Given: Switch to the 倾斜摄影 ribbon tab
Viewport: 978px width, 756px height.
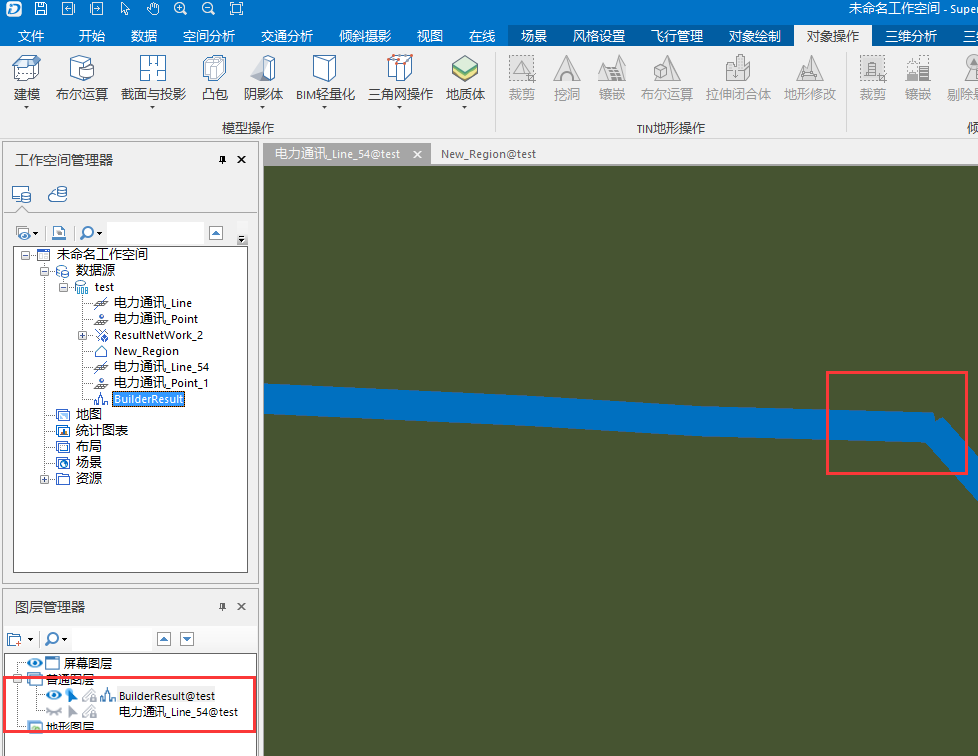Looking at the screenshot, I should (x=365, y=36).
